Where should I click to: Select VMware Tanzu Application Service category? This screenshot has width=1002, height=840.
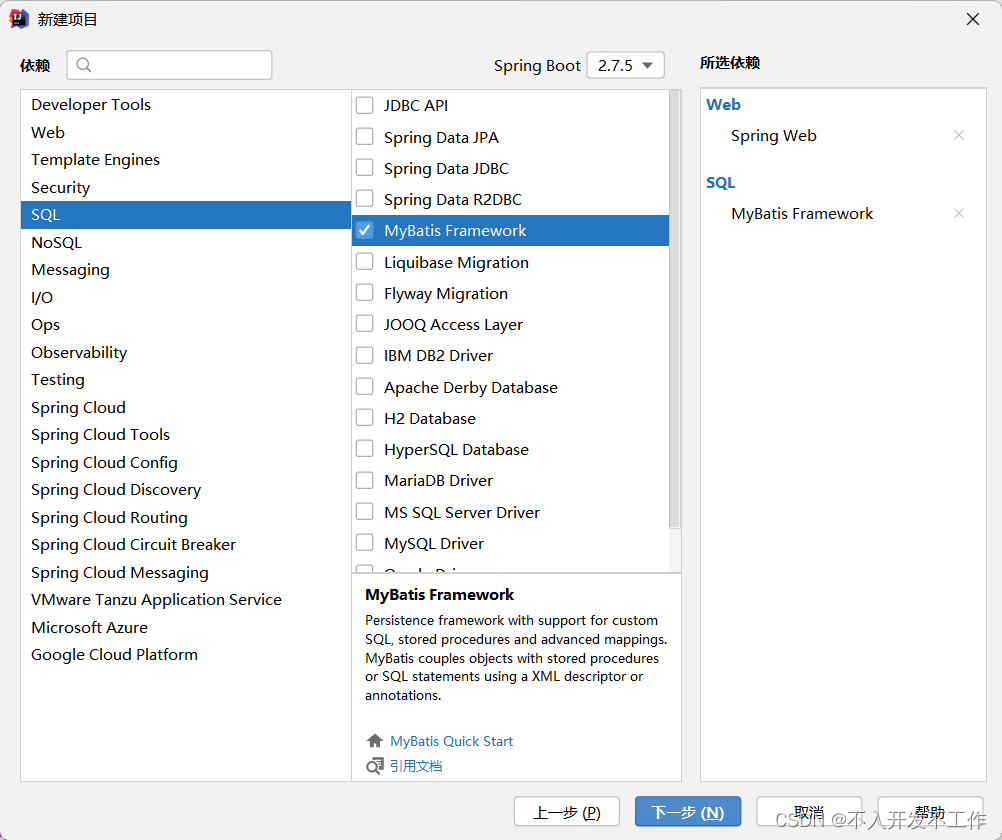coord(185,600)
